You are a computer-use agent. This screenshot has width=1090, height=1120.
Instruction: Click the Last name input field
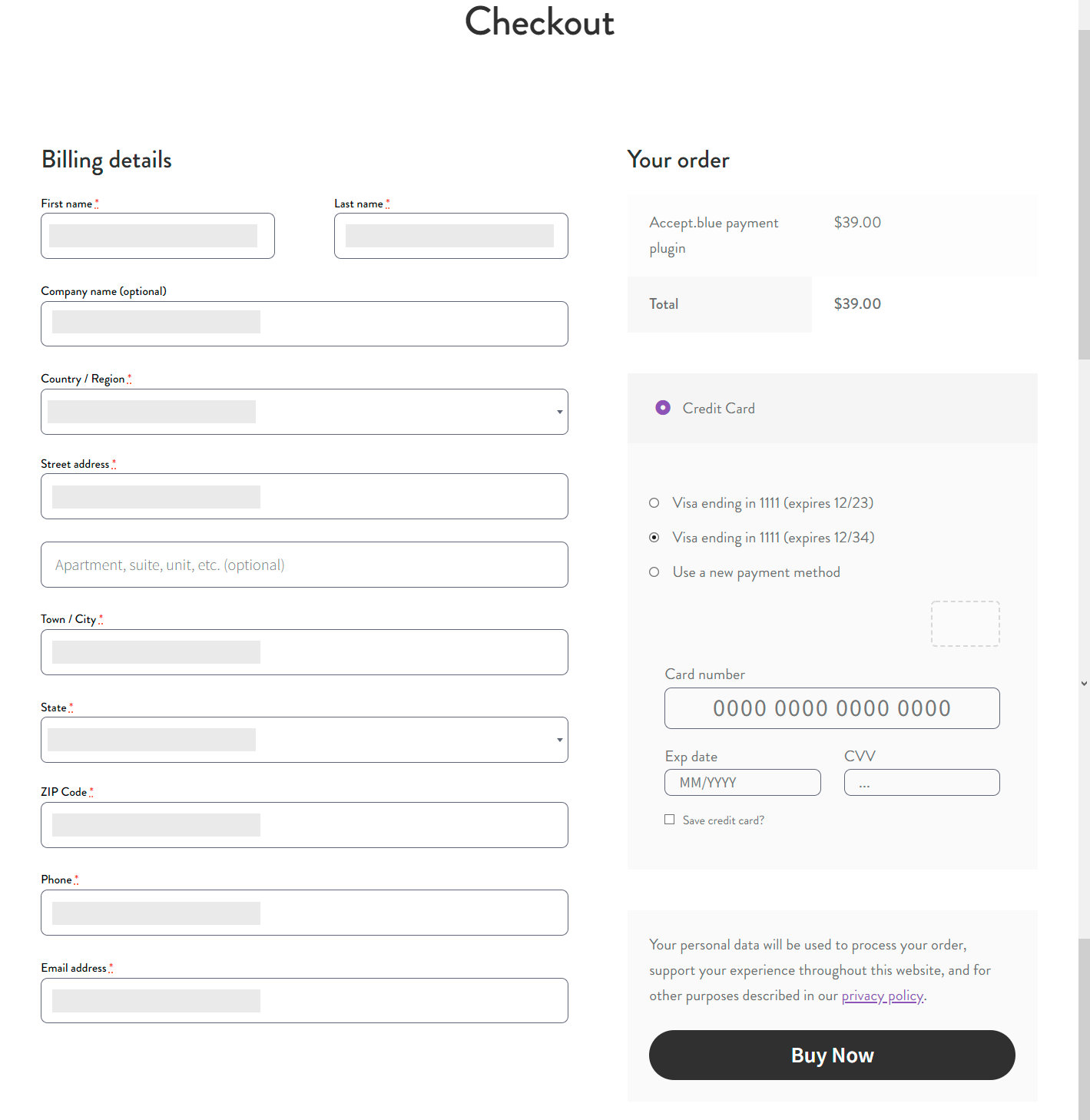click(450, 236)
